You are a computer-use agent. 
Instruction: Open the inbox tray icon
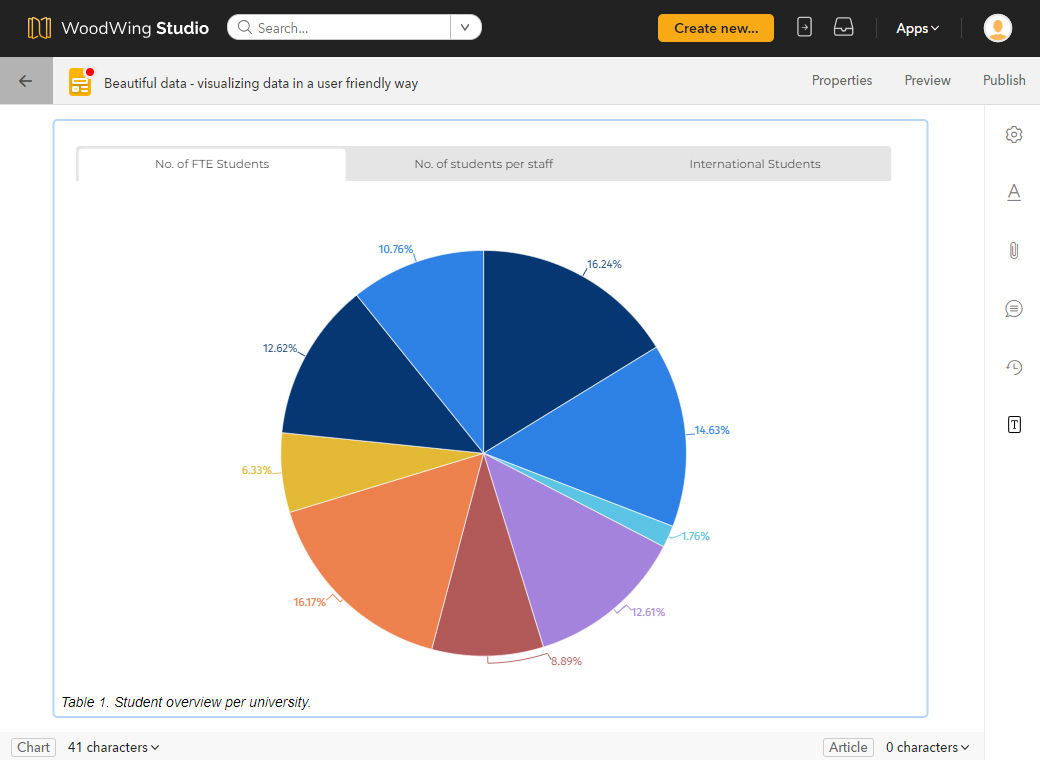[x=843, y=27]
